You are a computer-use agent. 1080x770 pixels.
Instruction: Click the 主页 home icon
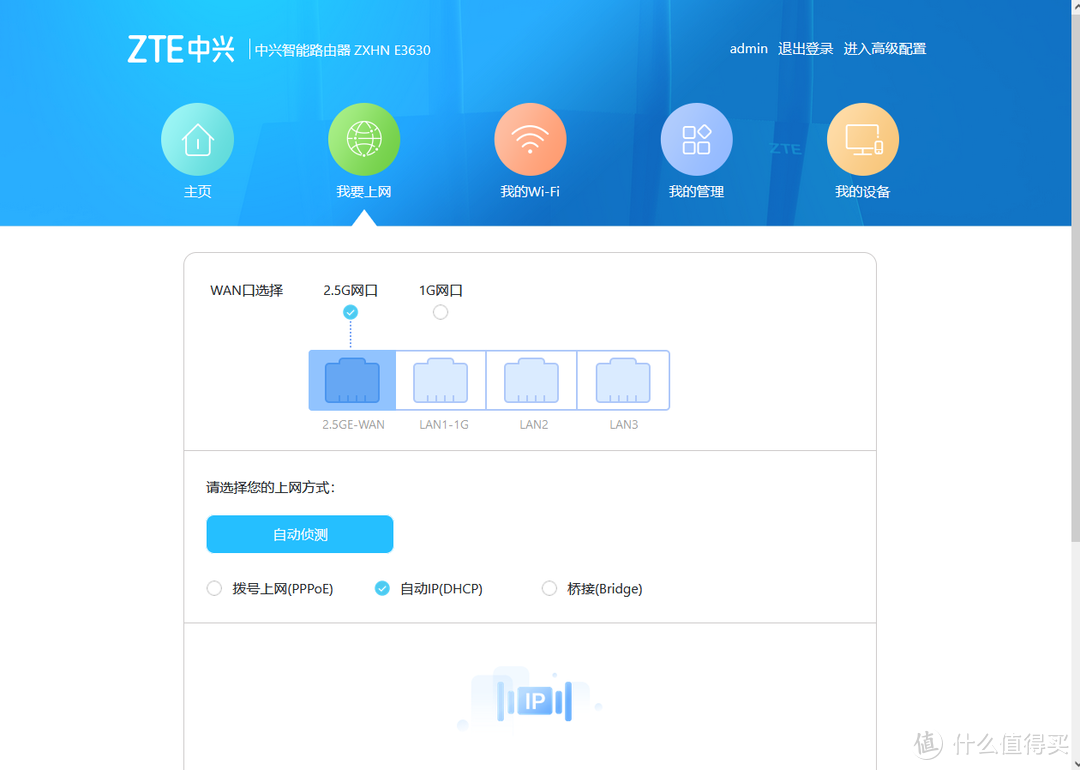click(197, 138)
